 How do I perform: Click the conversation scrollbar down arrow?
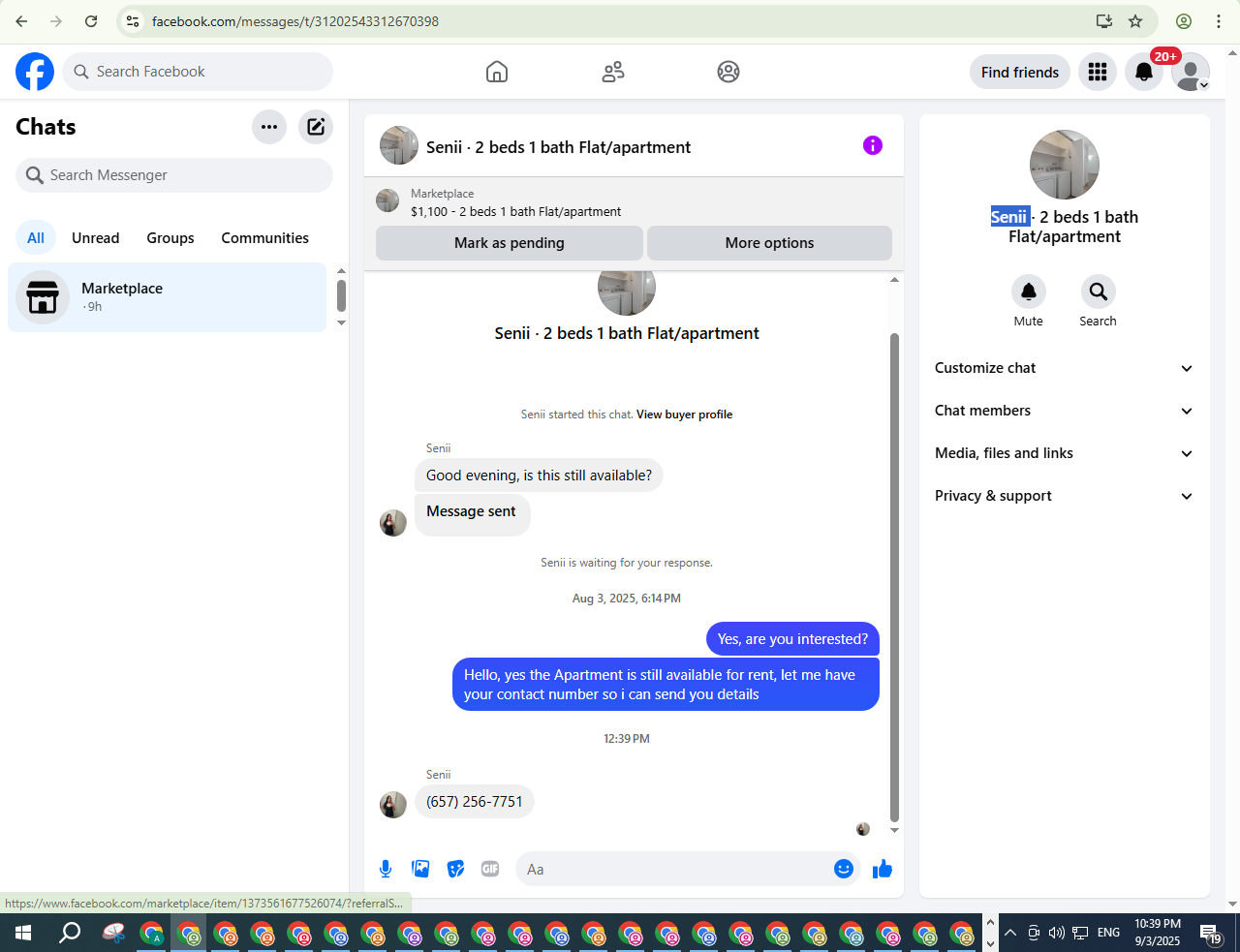pyautogui.click(x=894, y=830)
